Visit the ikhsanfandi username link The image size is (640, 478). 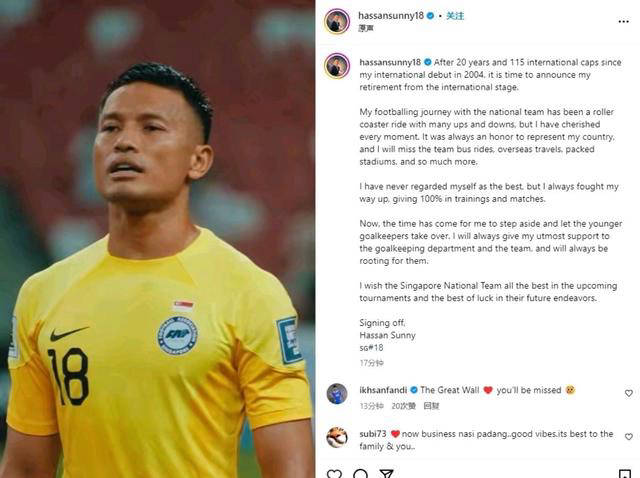tap(383, 390)
